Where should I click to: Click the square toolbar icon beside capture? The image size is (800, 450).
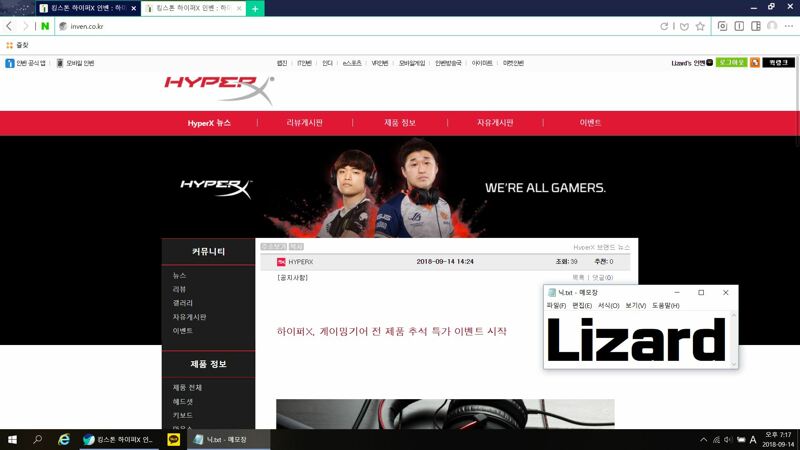click(x=739, y=26)
